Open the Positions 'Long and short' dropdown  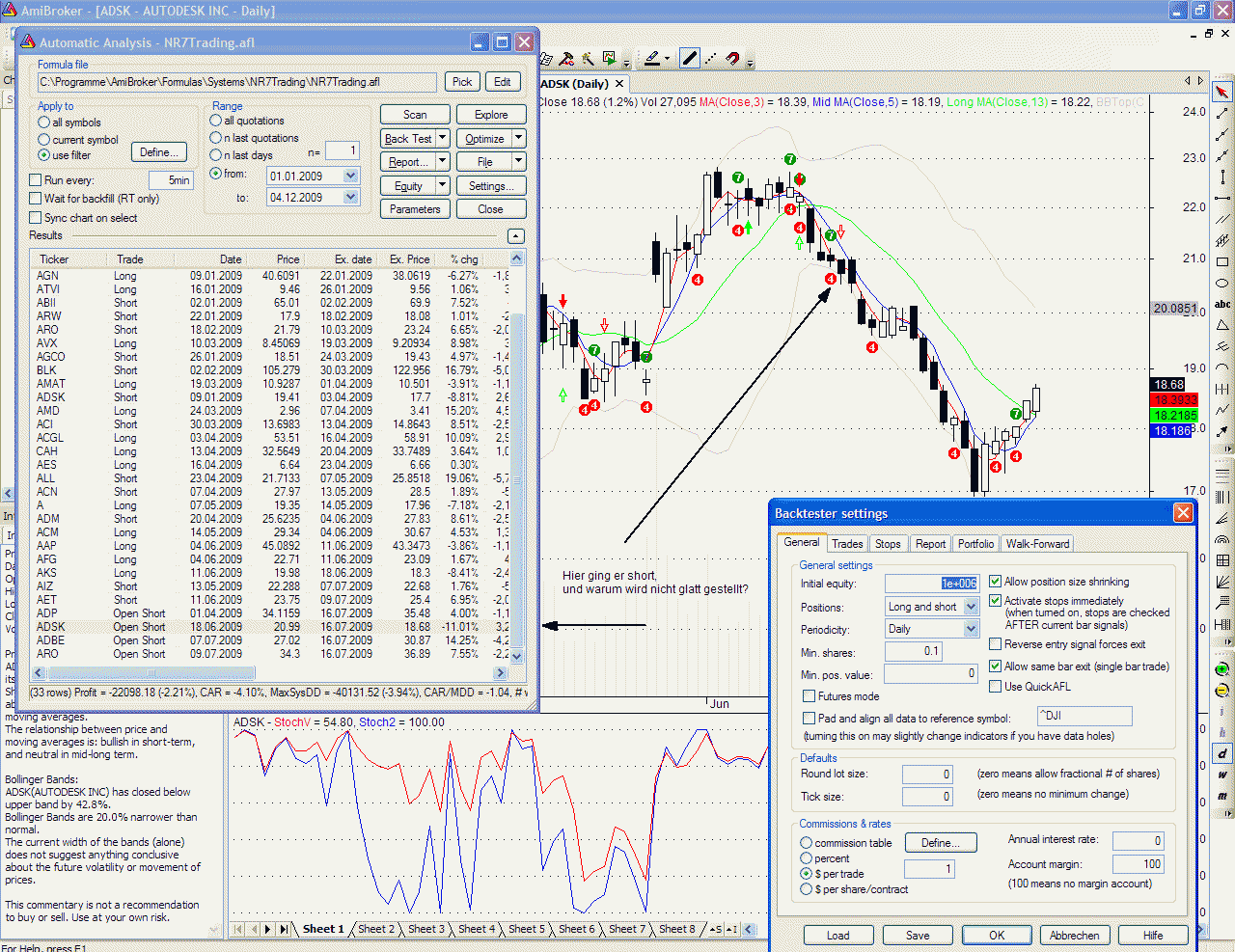(971, 607)
